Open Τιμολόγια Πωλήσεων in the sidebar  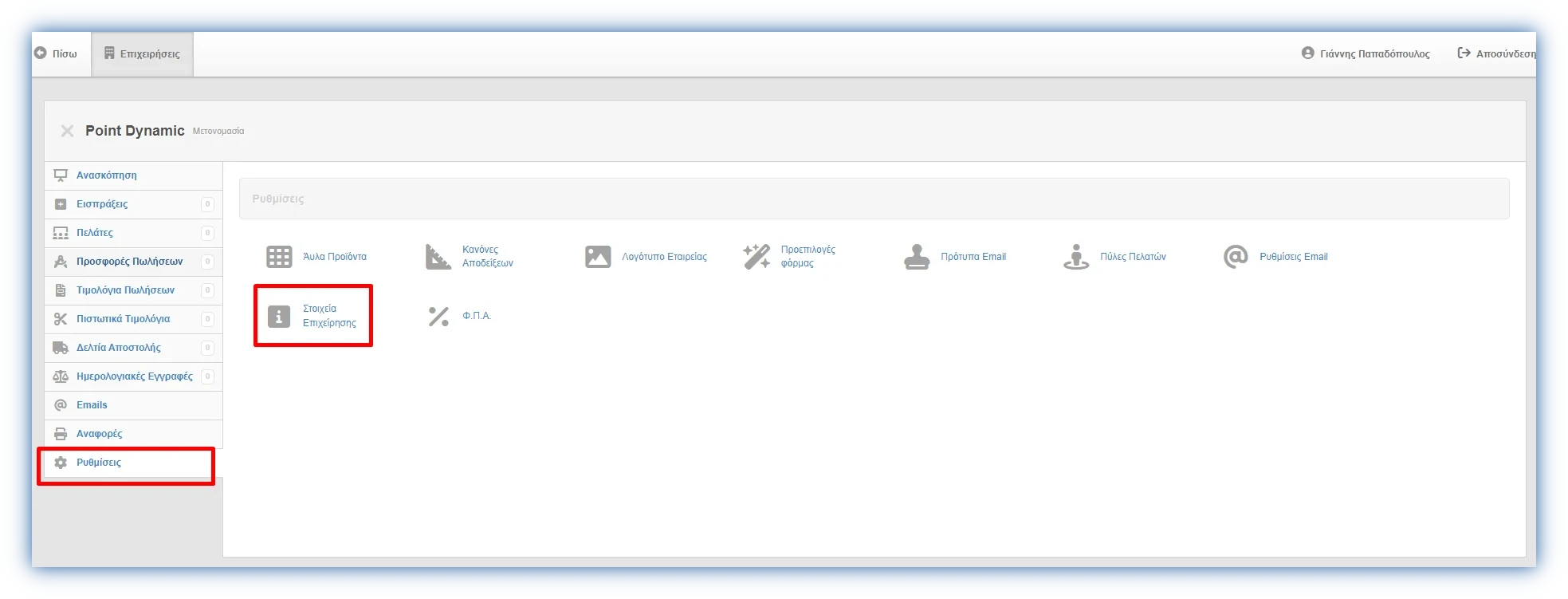tap(125, 290)
